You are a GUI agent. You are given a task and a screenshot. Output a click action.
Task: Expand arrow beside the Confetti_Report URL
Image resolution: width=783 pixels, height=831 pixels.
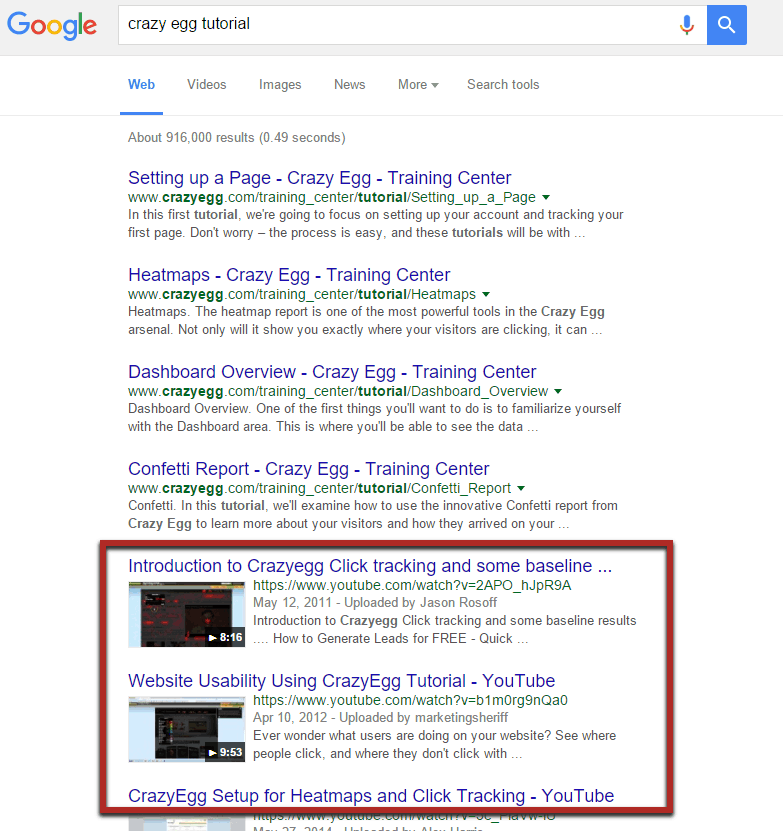tap(521, 489)
